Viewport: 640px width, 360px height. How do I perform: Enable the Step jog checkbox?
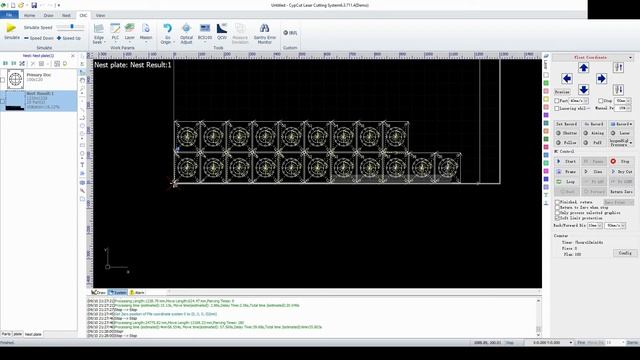point(600,100)
